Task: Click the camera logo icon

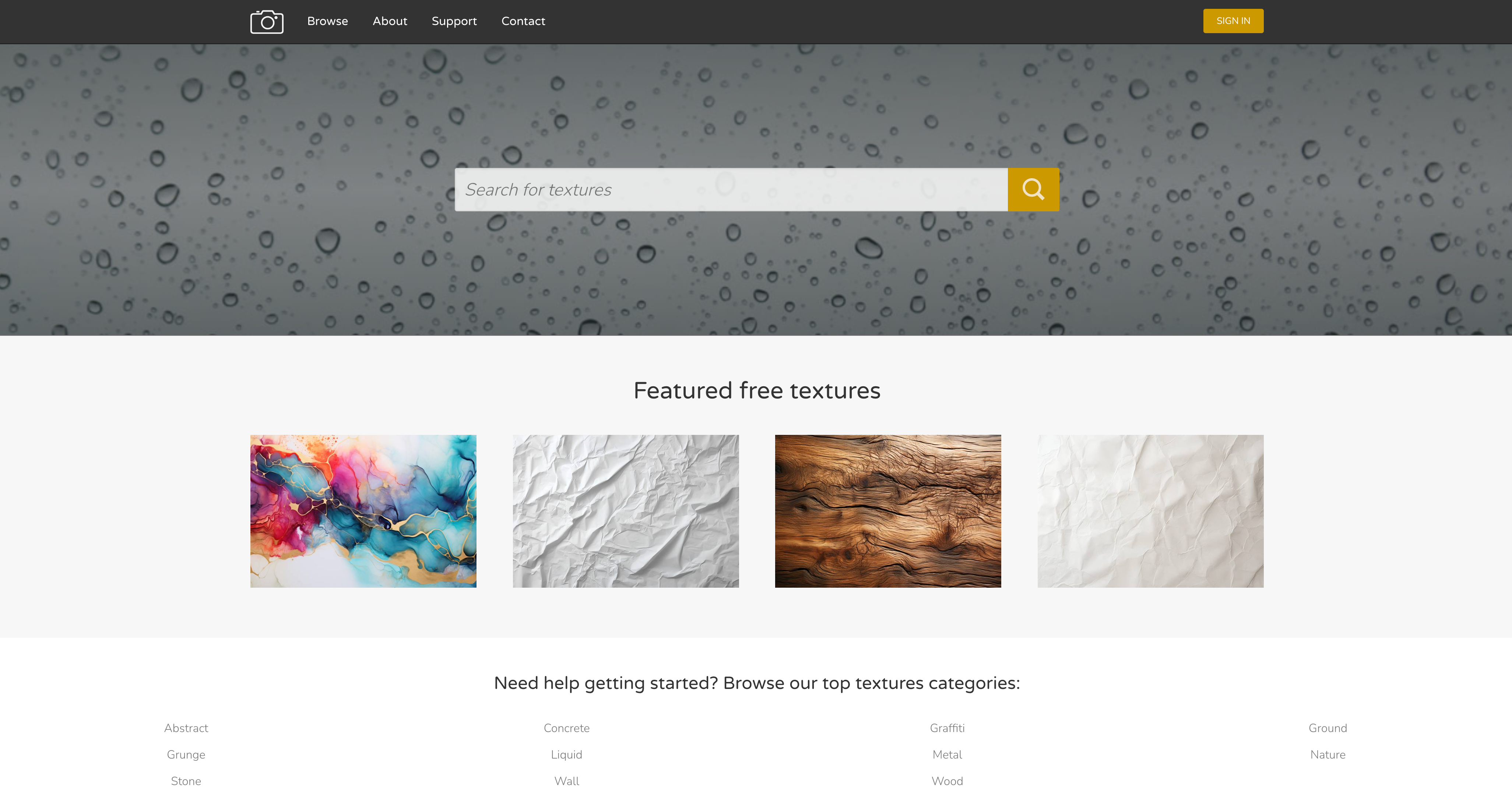Action: (x=267, y=22)
